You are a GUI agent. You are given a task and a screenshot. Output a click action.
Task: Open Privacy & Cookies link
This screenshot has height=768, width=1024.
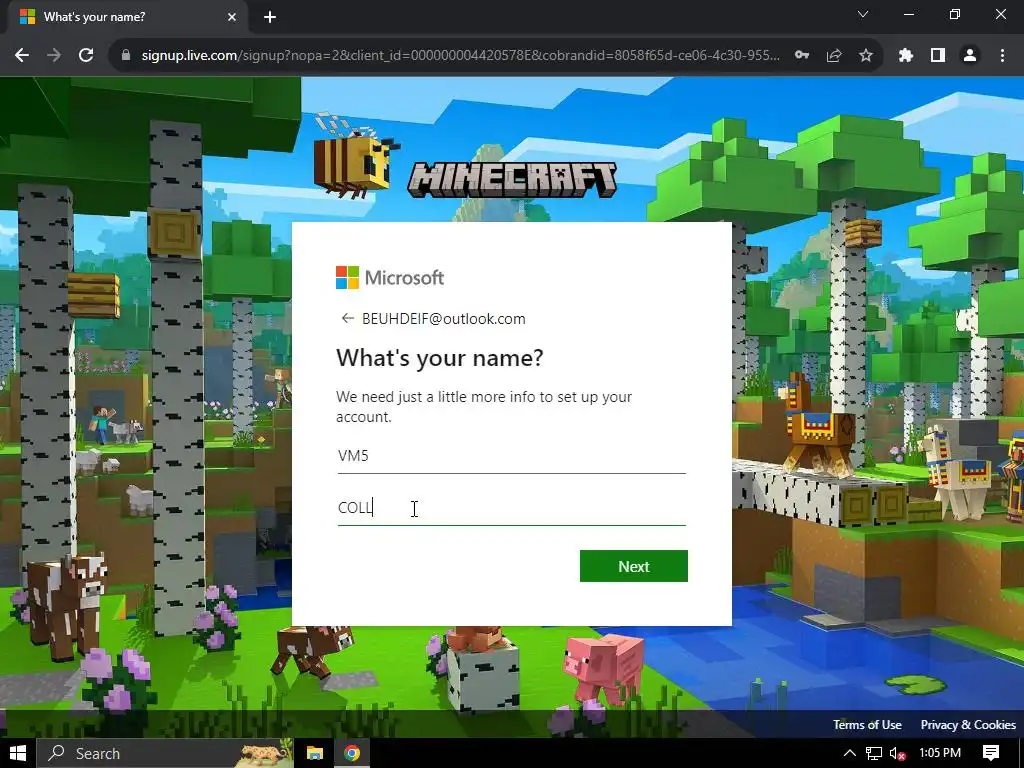(x=968, y=725)
